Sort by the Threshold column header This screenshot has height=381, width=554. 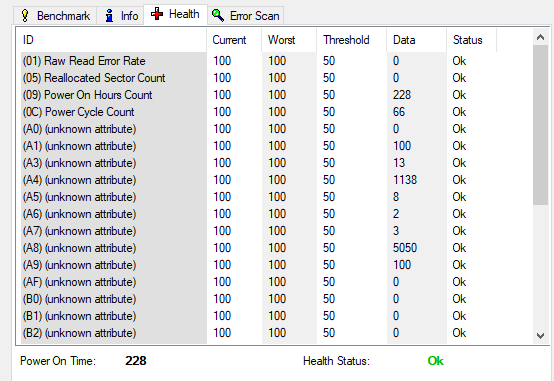[x=352, y=40]
